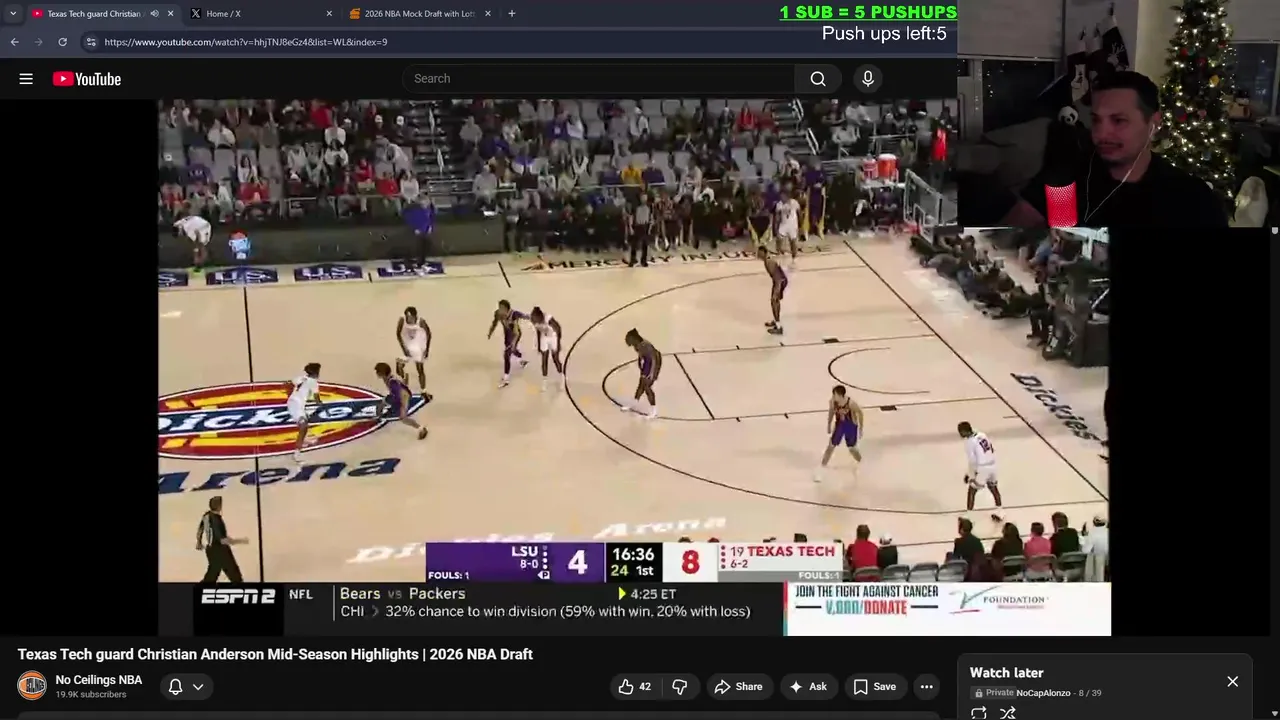Toggle shuffle in Watch later playlist

click(1008, 713)
